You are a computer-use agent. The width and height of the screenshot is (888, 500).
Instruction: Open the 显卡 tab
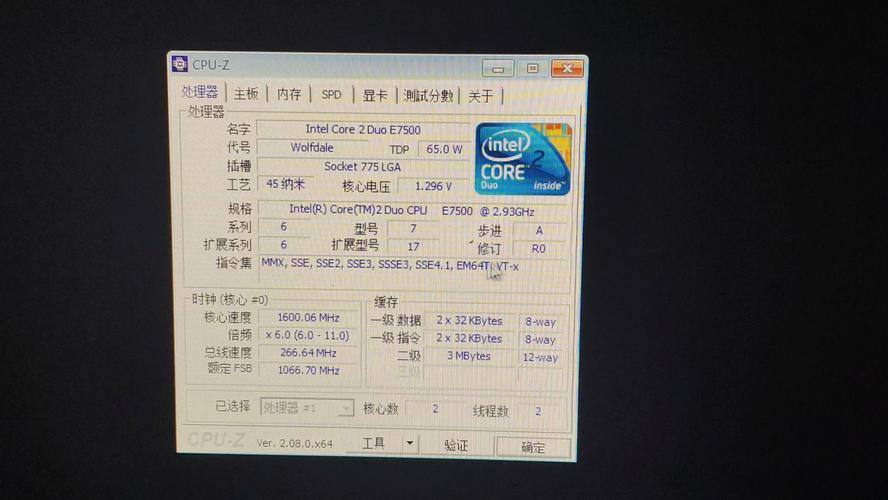(x=374, y=95)
